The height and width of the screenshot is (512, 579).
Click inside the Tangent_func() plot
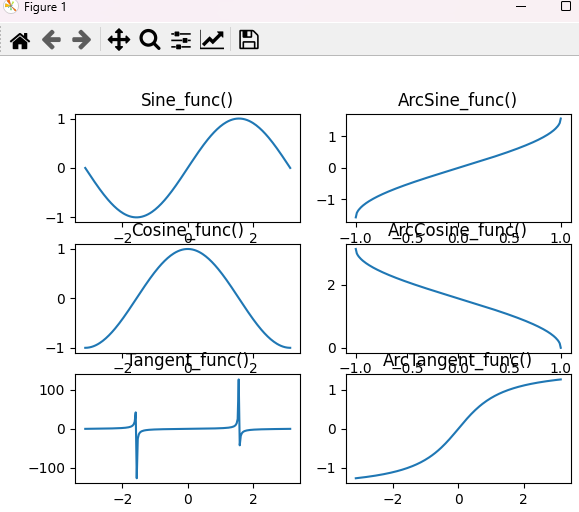188,429
